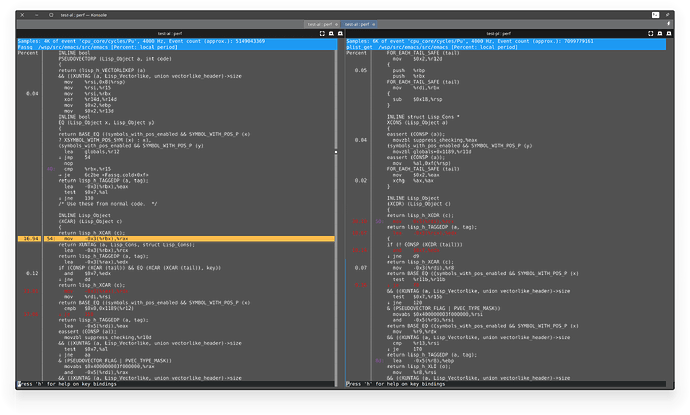Click the je 6c2be Fassq.cold jump line
The height and width of the screenshot is (415, 690).
click(x=104, y=175)
